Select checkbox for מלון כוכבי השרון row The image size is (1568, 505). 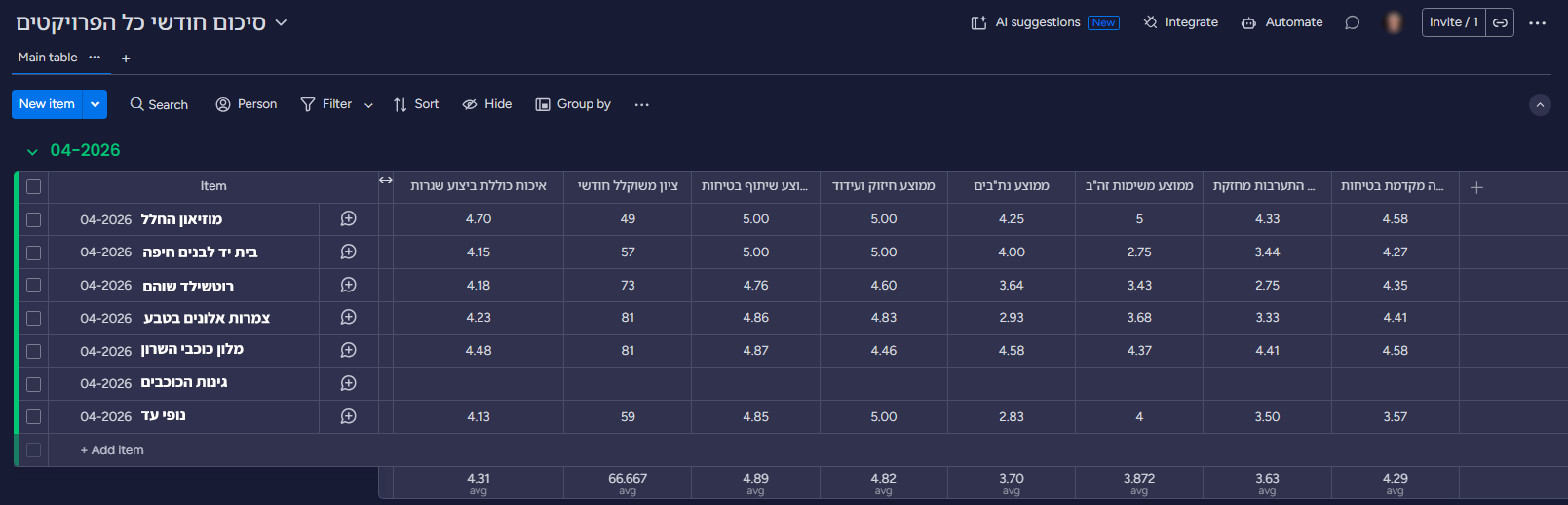(33, 352)
